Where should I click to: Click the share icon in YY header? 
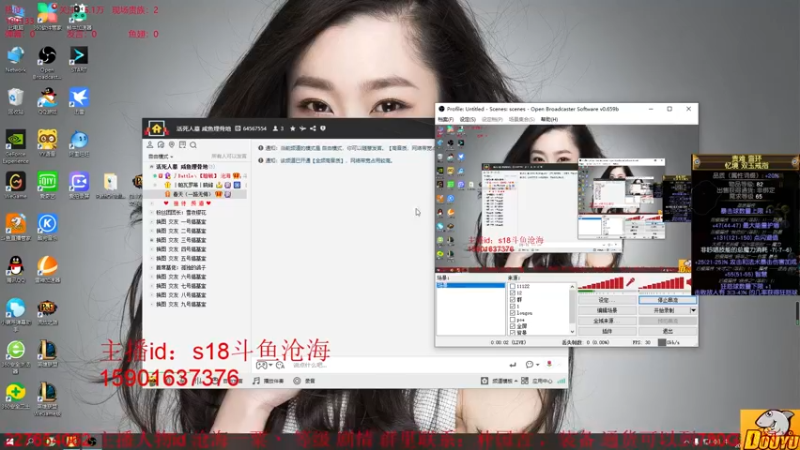pyautogui.click(x=313, y=129)
